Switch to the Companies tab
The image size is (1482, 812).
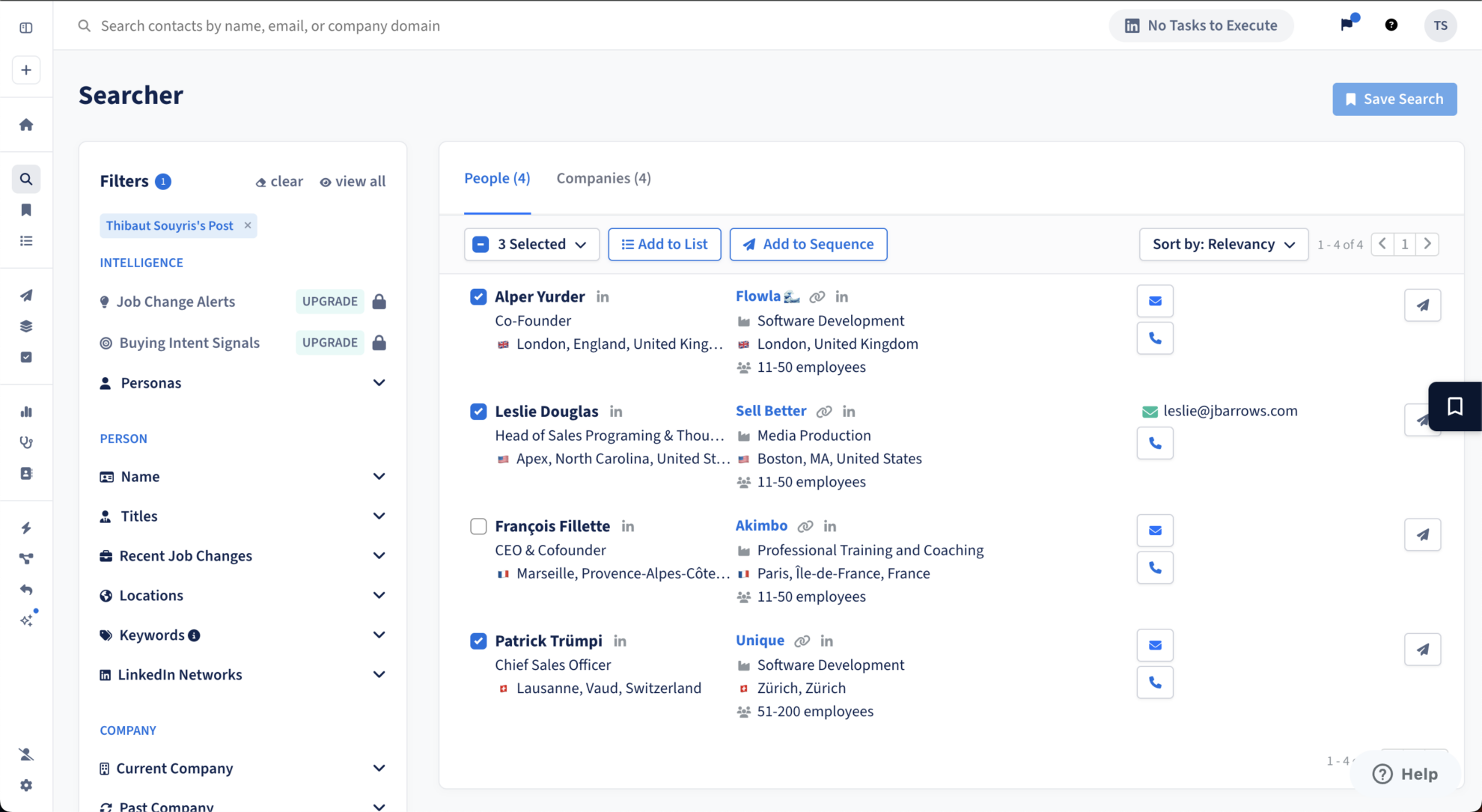603,178
